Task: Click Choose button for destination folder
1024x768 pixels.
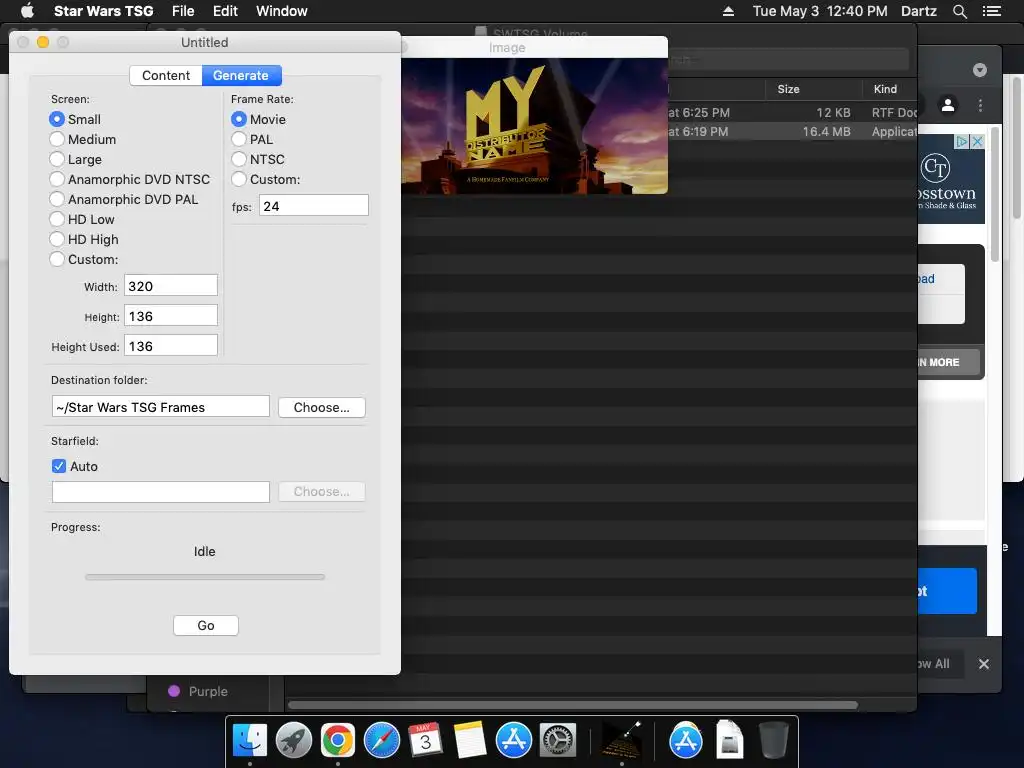Action: pos(321,408)
